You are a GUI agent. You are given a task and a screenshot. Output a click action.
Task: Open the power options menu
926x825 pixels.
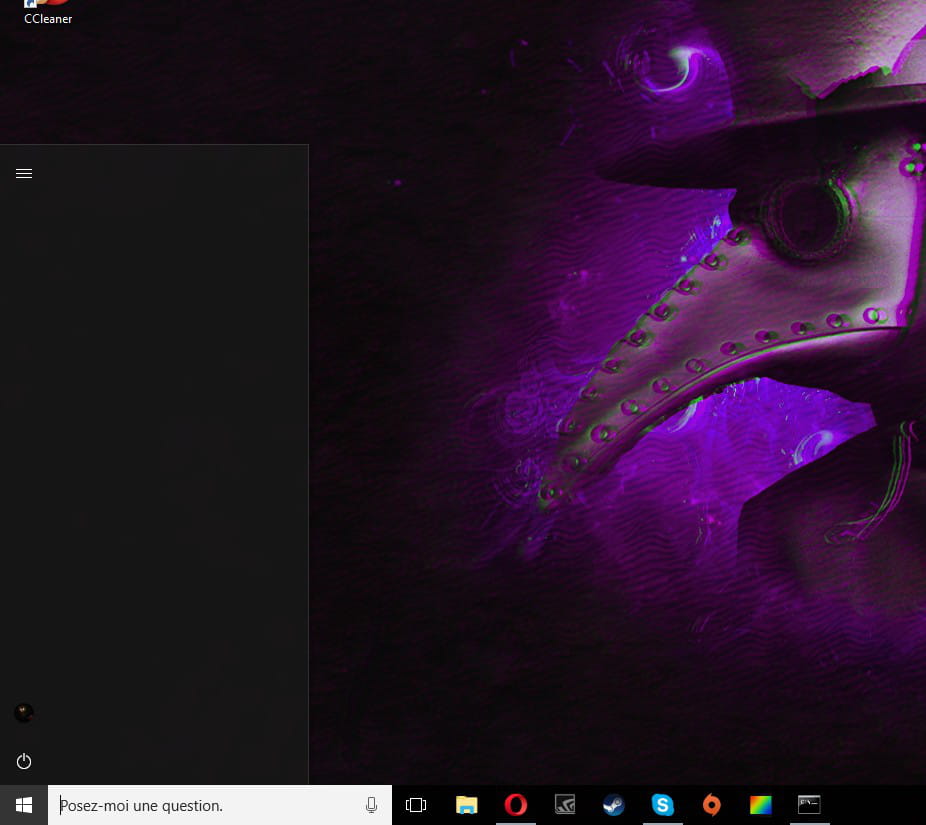coord(24,762)
